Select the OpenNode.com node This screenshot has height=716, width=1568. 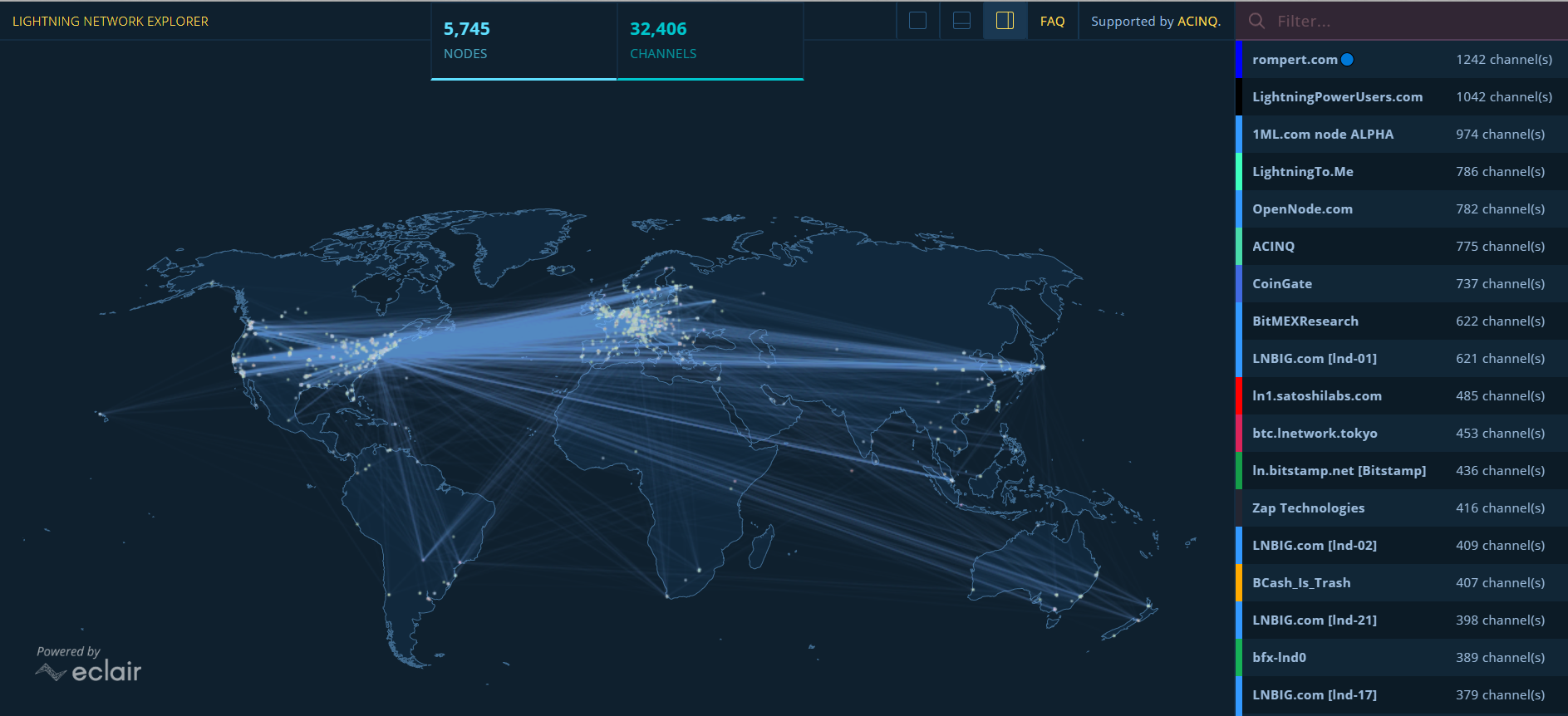pos(1402,208)
